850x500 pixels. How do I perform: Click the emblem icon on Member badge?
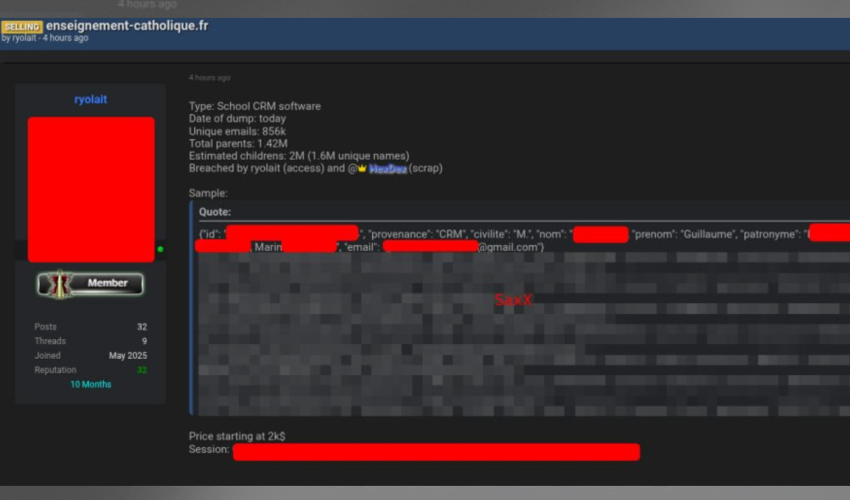coord(56,284)
